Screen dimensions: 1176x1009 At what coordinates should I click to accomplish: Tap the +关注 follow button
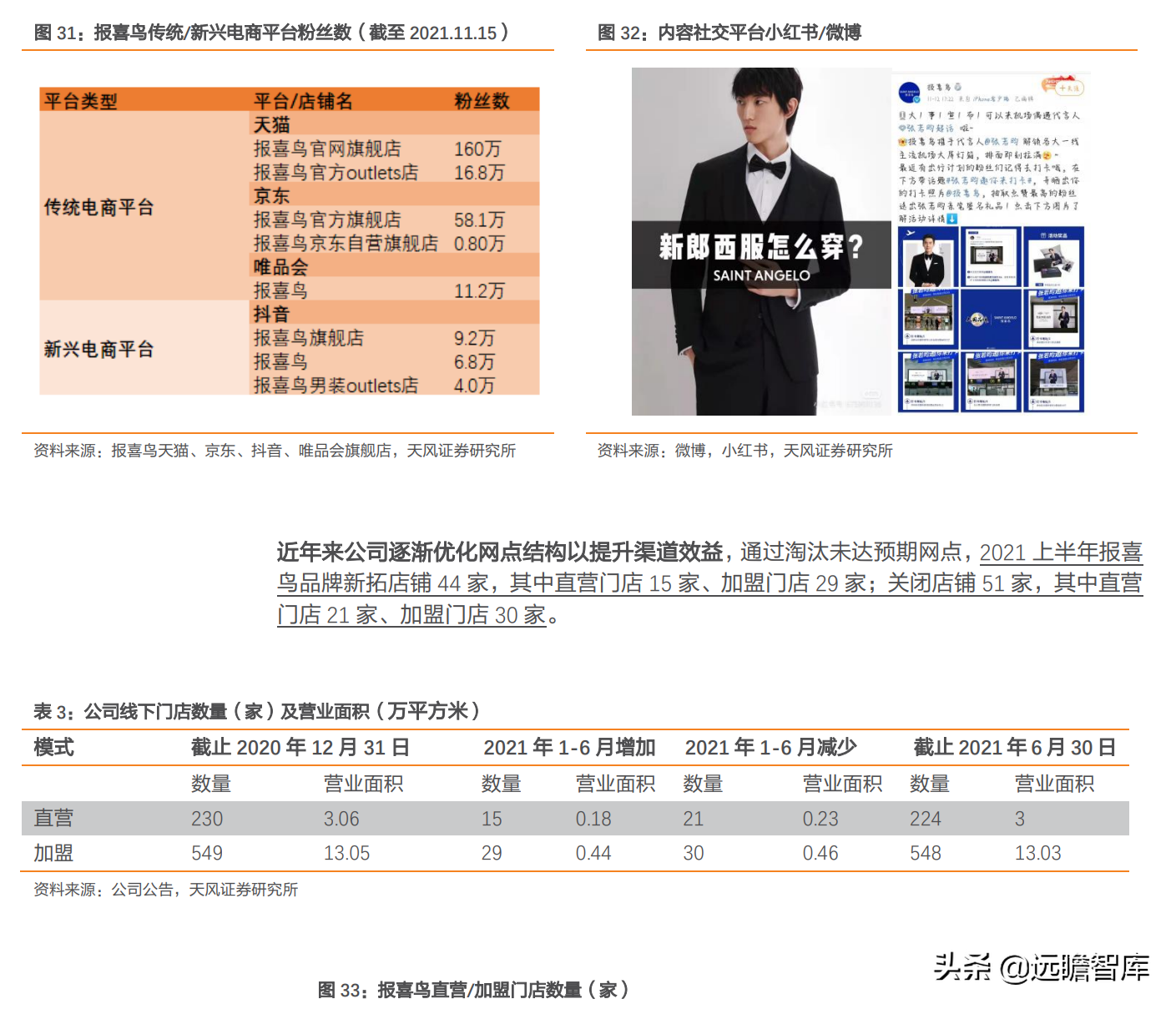point(1067,88)
